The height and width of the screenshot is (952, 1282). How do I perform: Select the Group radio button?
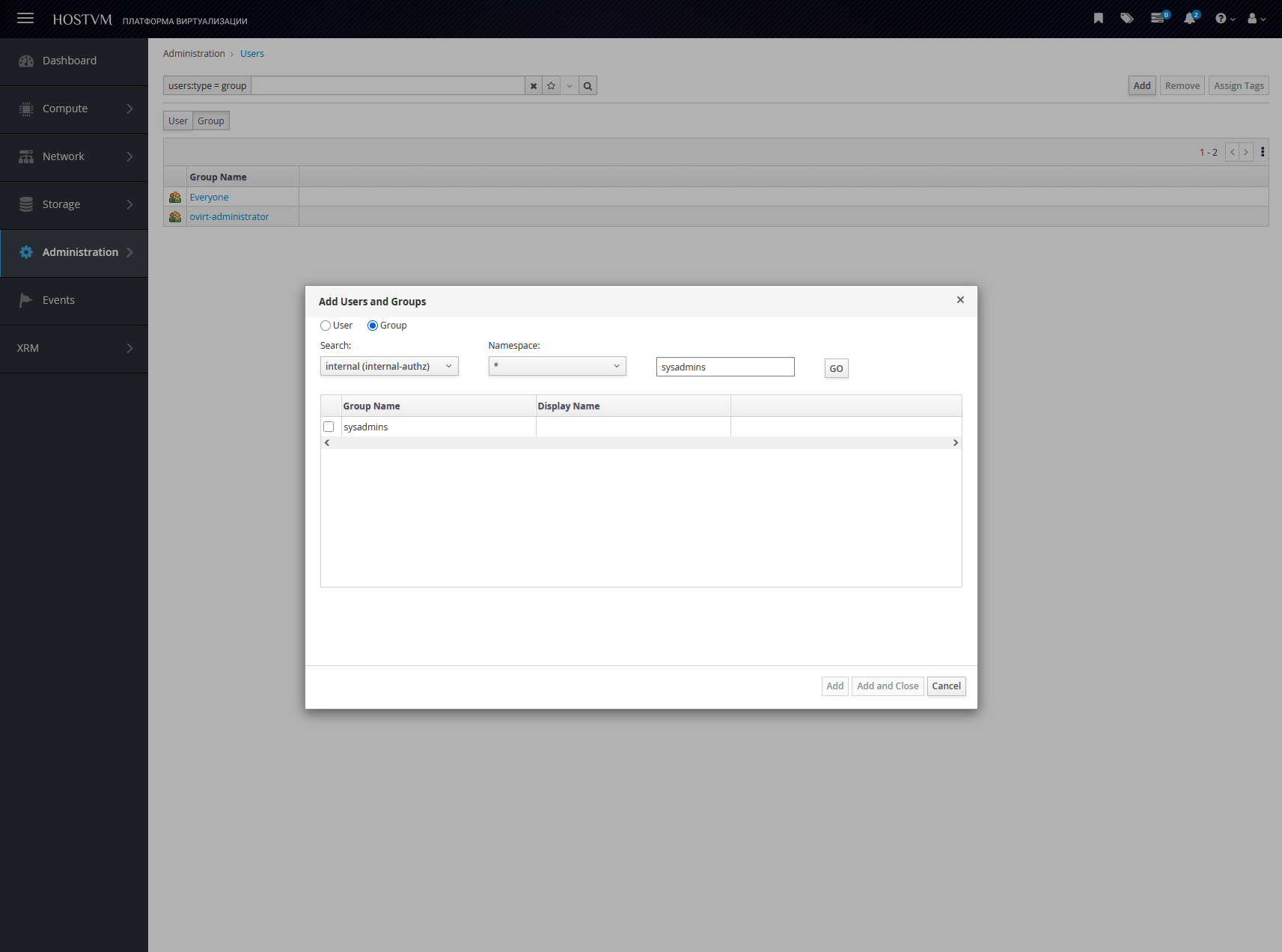point(373,326)
